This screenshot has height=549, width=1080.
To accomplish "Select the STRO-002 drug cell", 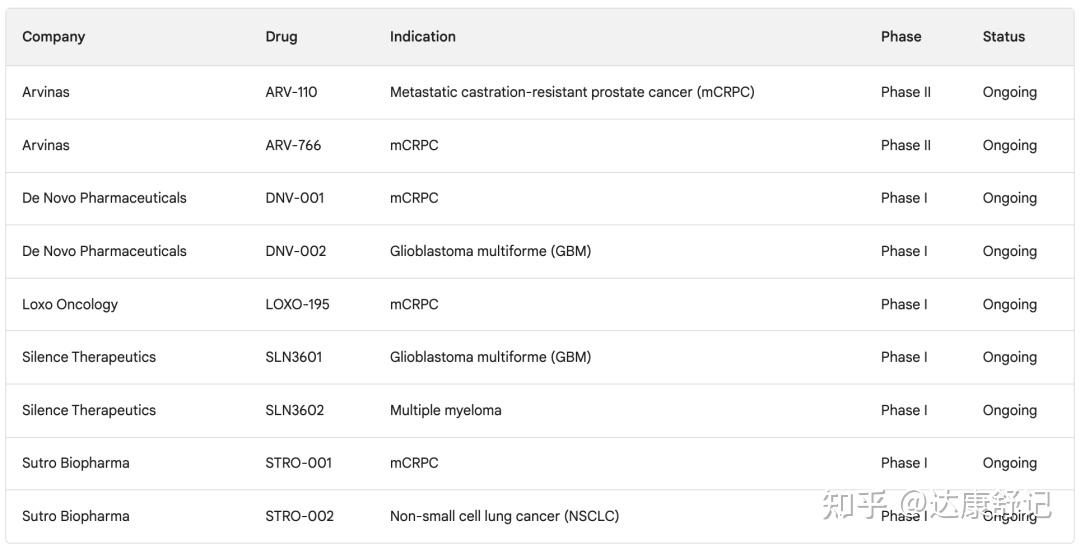I will (x=299, y=516).
